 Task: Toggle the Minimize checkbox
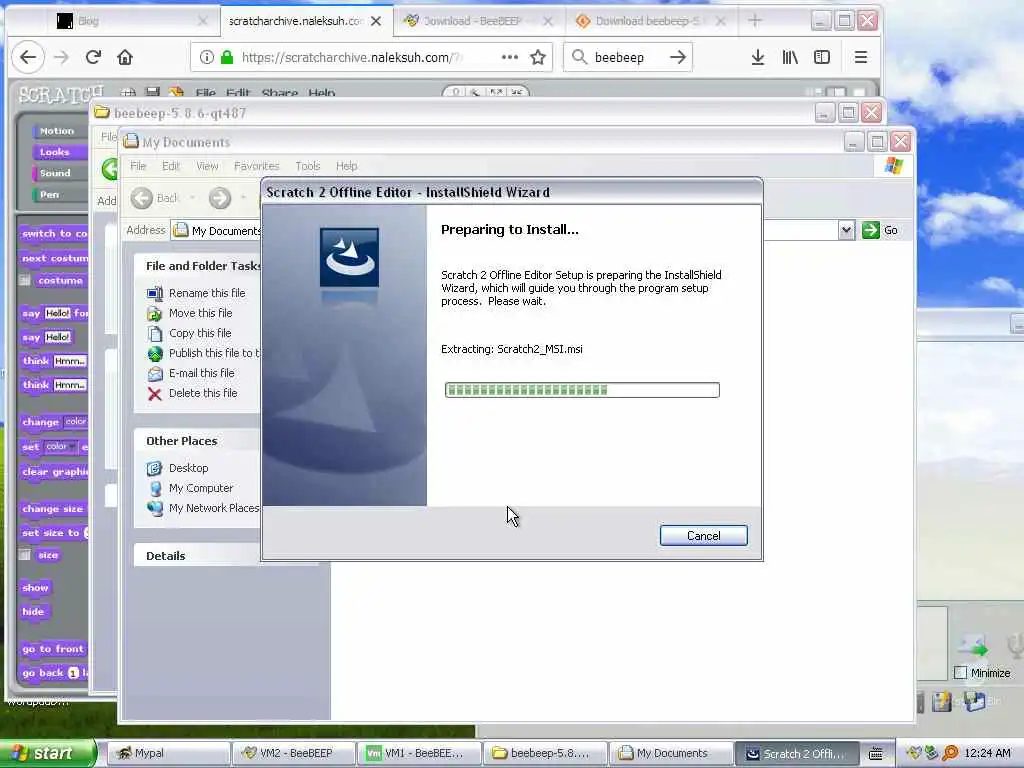[960, 672]
